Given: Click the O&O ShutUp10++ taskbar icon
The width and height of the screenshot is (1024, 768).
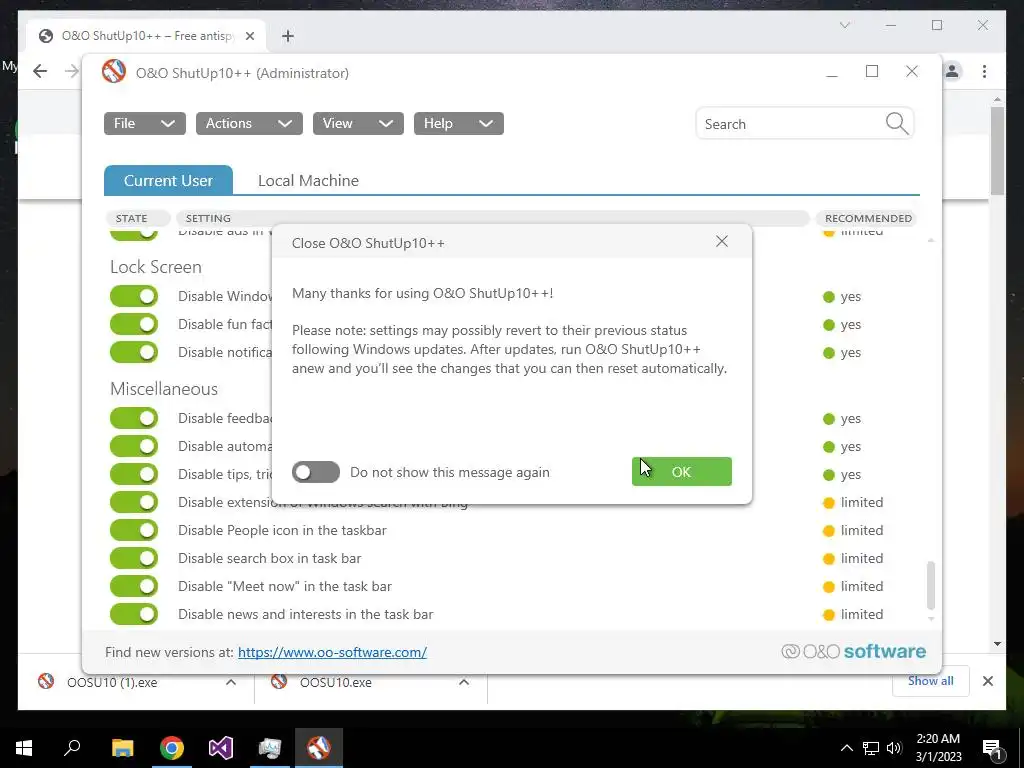Looking at the screenshot, I should (x=319, y=748).
